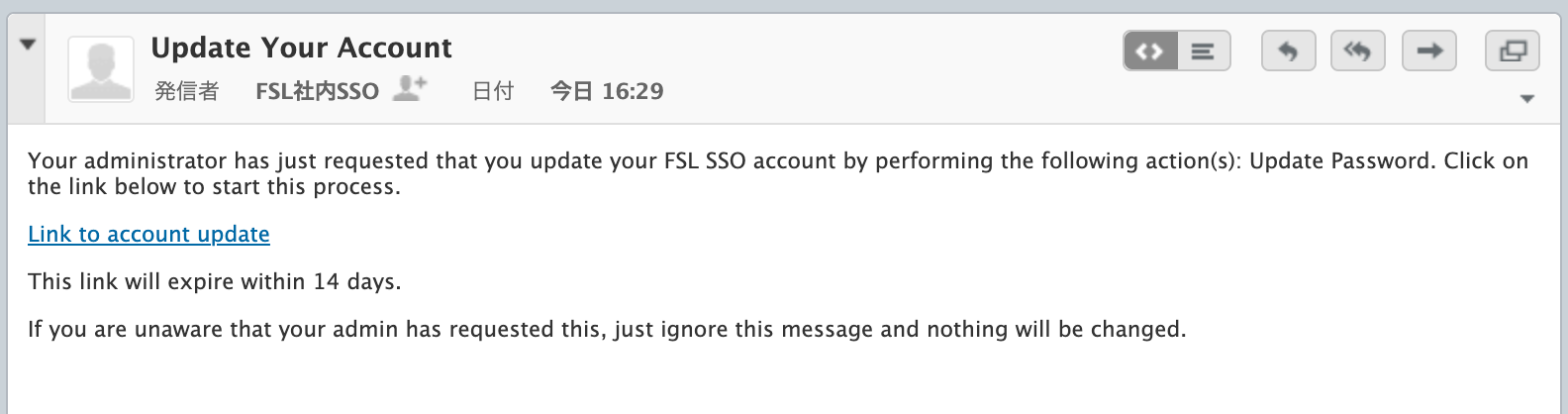Switch to HTML message view
Viewport: 1568px width, 414px height.
click(1150, 52)
